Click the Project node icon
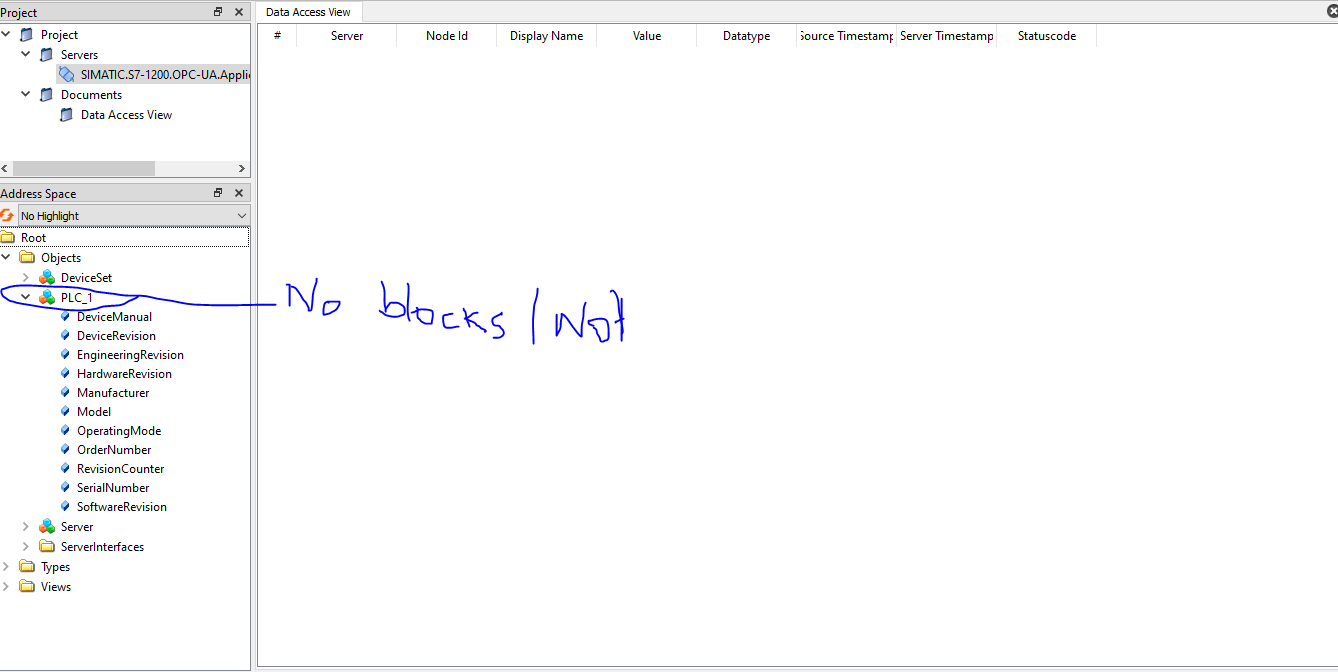The image size is (1338, 672). (x=26, y=35)
